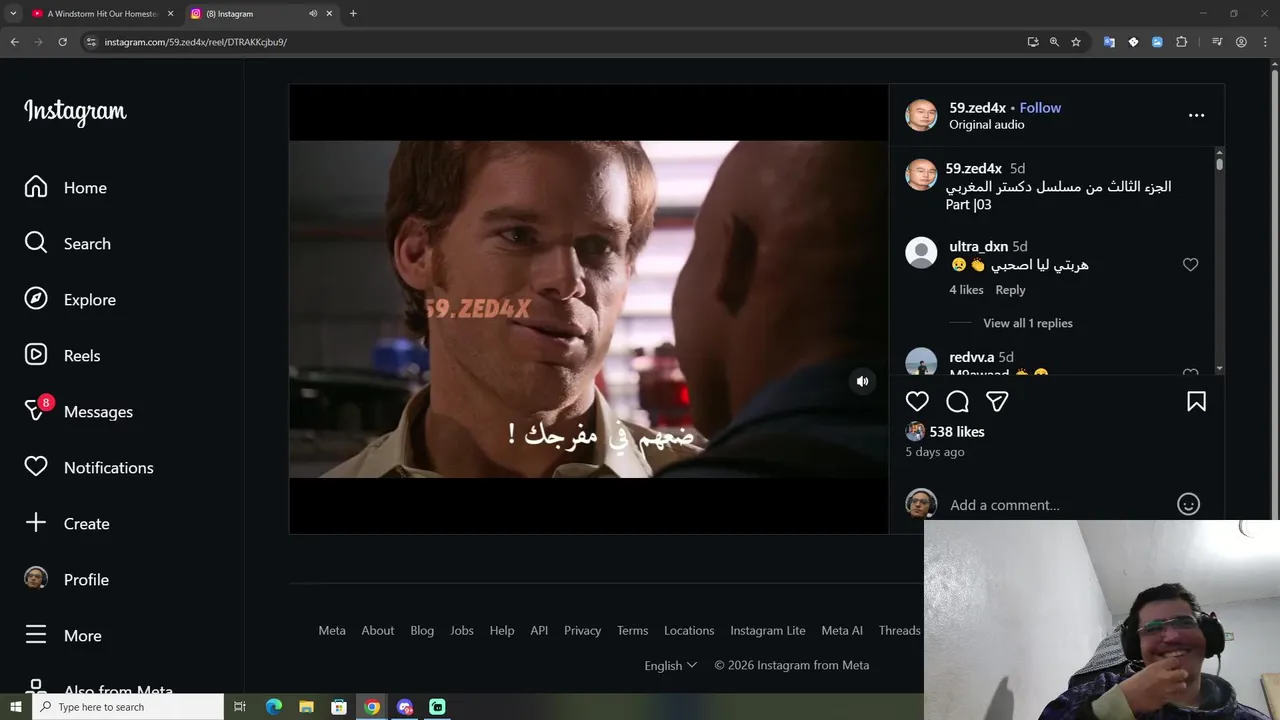The width and height of the screenshot is (1280, 720).
Task: Open the About footer link
Action: (x=377, y=630)
